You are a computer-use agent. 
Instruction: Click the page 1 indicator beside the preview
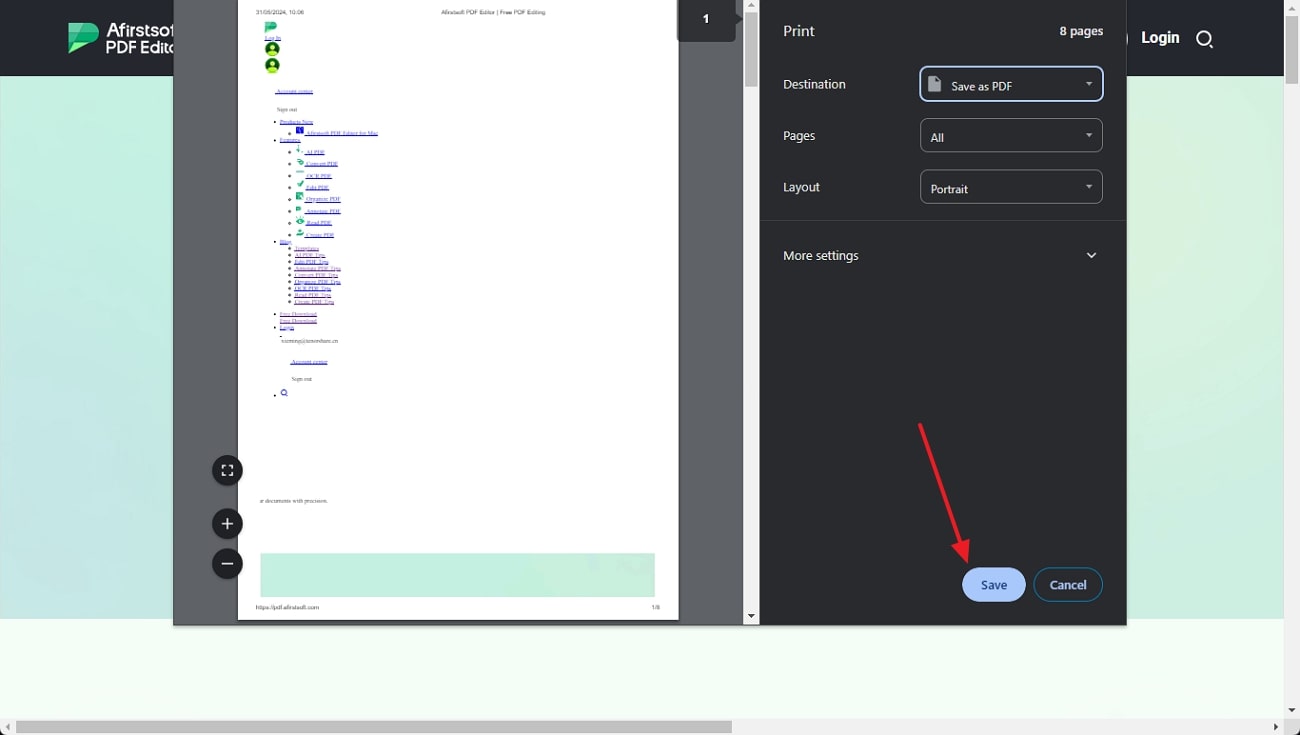[706, 19]
